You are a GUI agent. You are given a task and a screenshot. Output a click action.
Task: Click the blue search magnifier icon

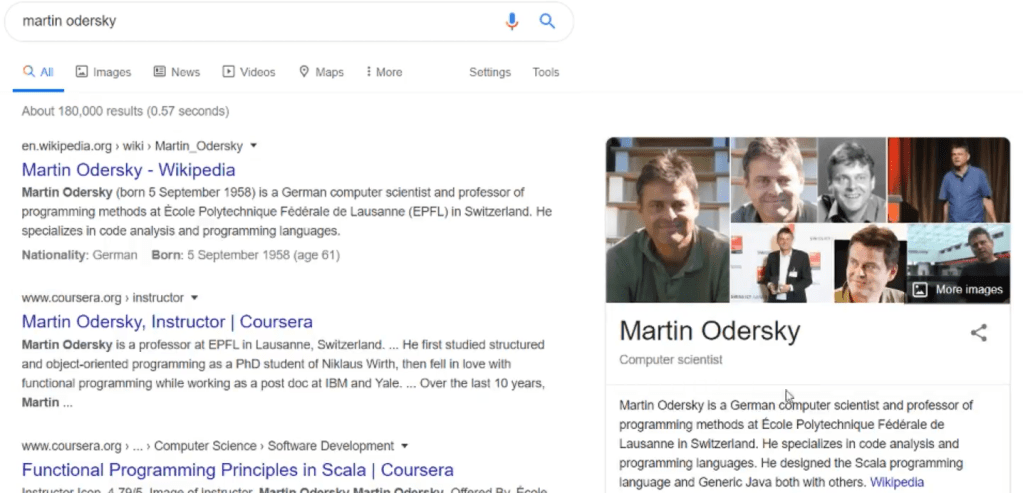point(547,22)
